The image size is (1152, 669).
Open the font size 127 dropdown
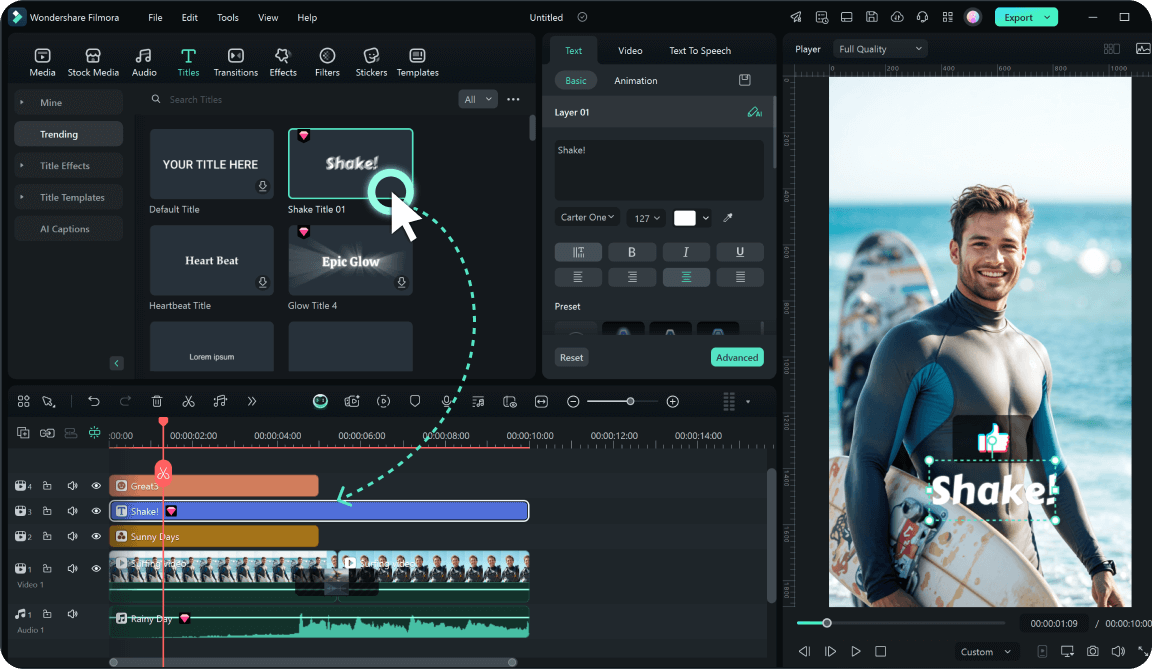(647, 218)
